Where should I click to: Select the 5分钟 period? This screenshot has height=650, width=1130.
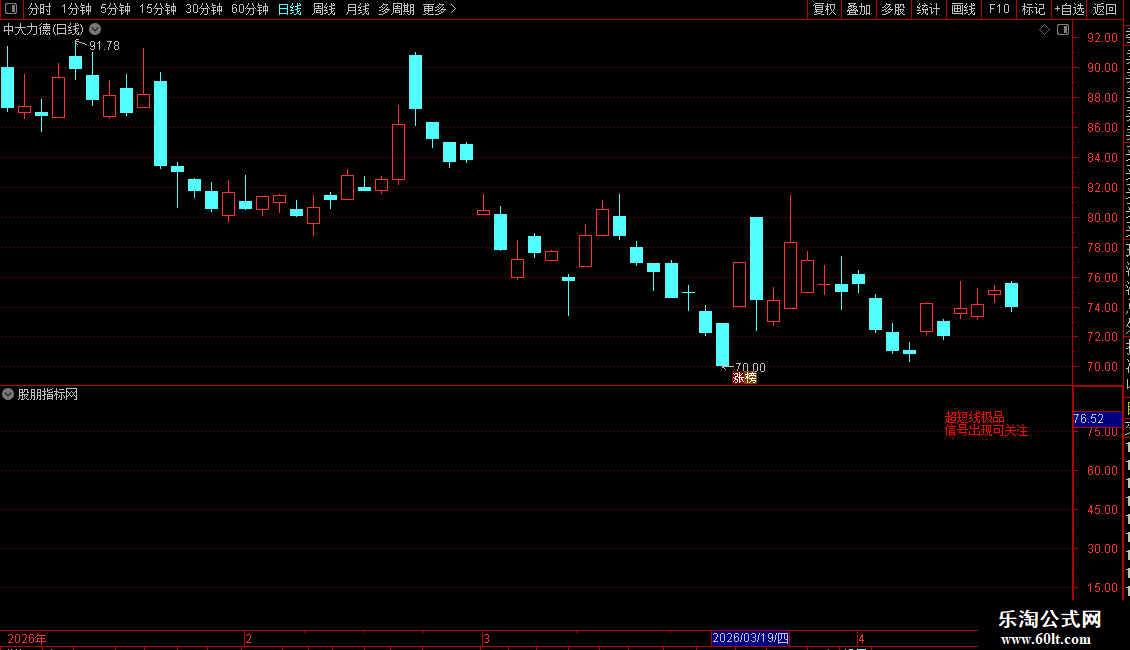tap(115, 9)
